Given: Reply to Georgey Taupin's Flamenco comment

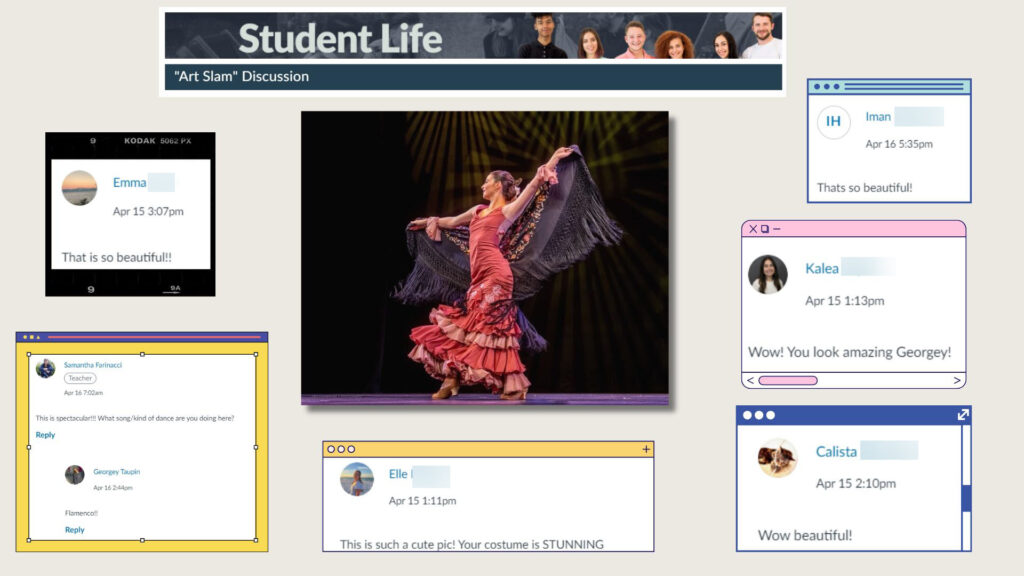Looking at the screenshot, I should (x=74, y=530).
